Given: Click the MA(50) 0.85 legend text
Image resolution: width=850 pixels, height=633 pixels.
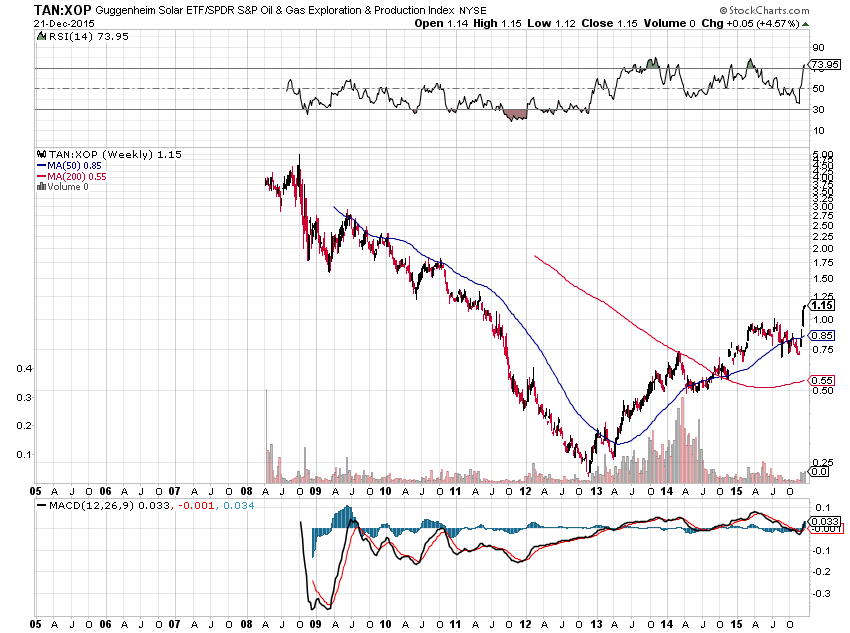Looking at the screenshot, I should point(74,166).
